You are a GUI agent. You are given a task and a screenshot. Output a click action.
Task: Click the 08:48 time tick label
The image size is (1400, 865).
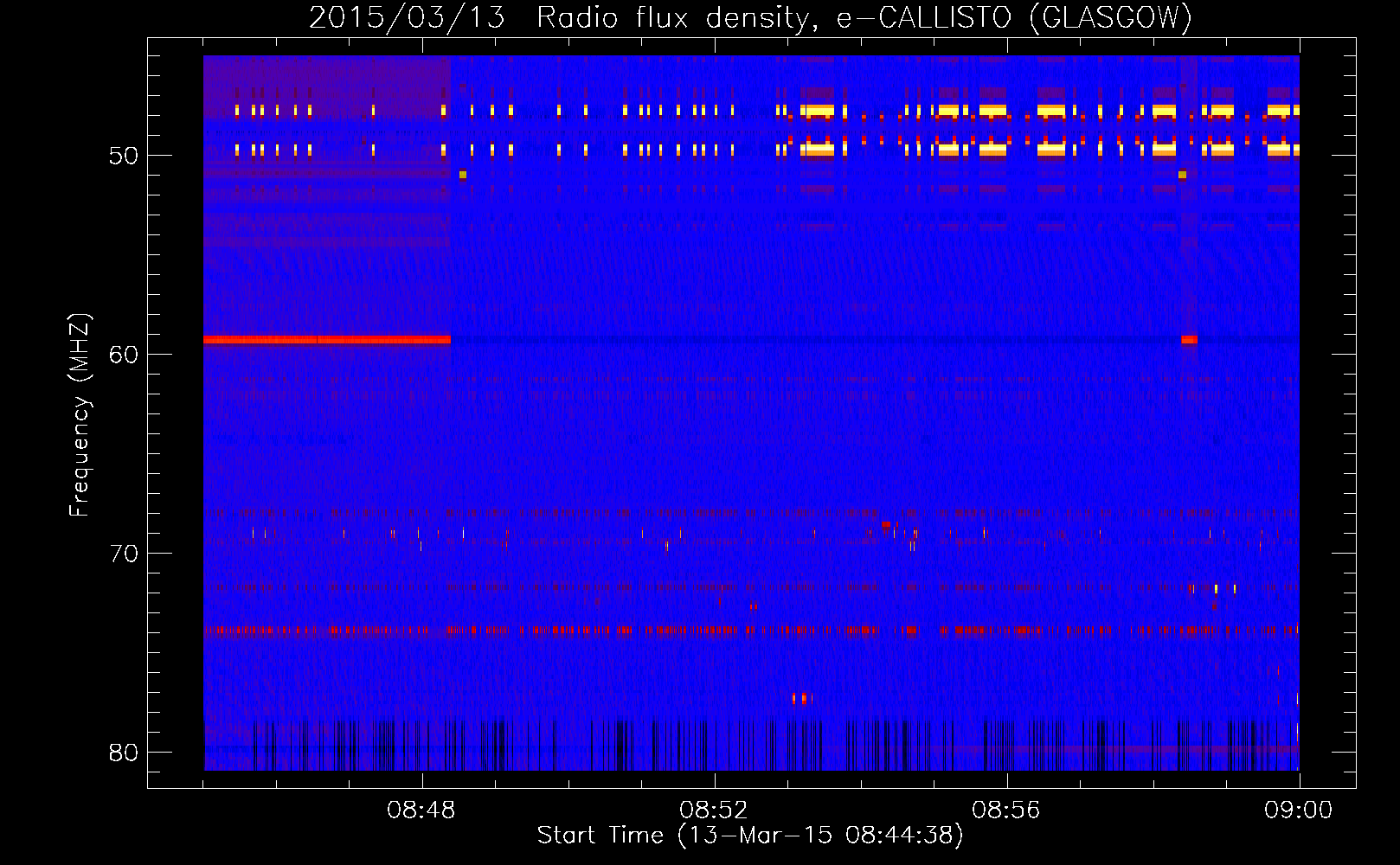point(421,811)
